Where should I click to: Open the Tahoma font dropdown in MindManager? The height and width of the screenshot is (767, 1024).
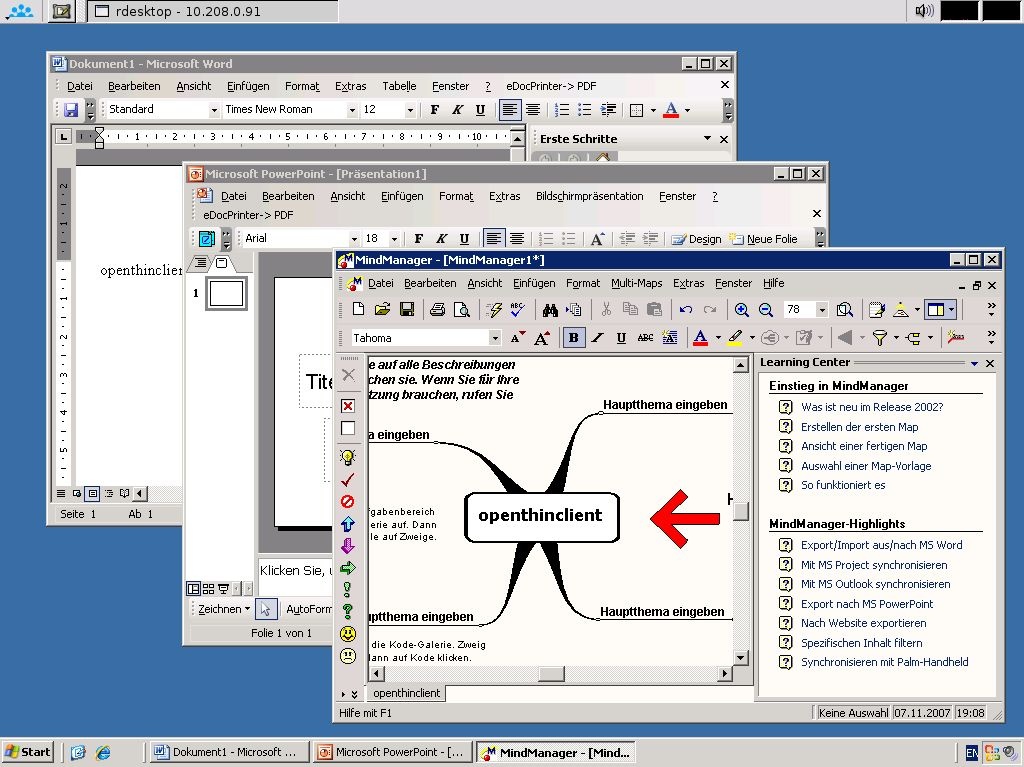[494, 338]
